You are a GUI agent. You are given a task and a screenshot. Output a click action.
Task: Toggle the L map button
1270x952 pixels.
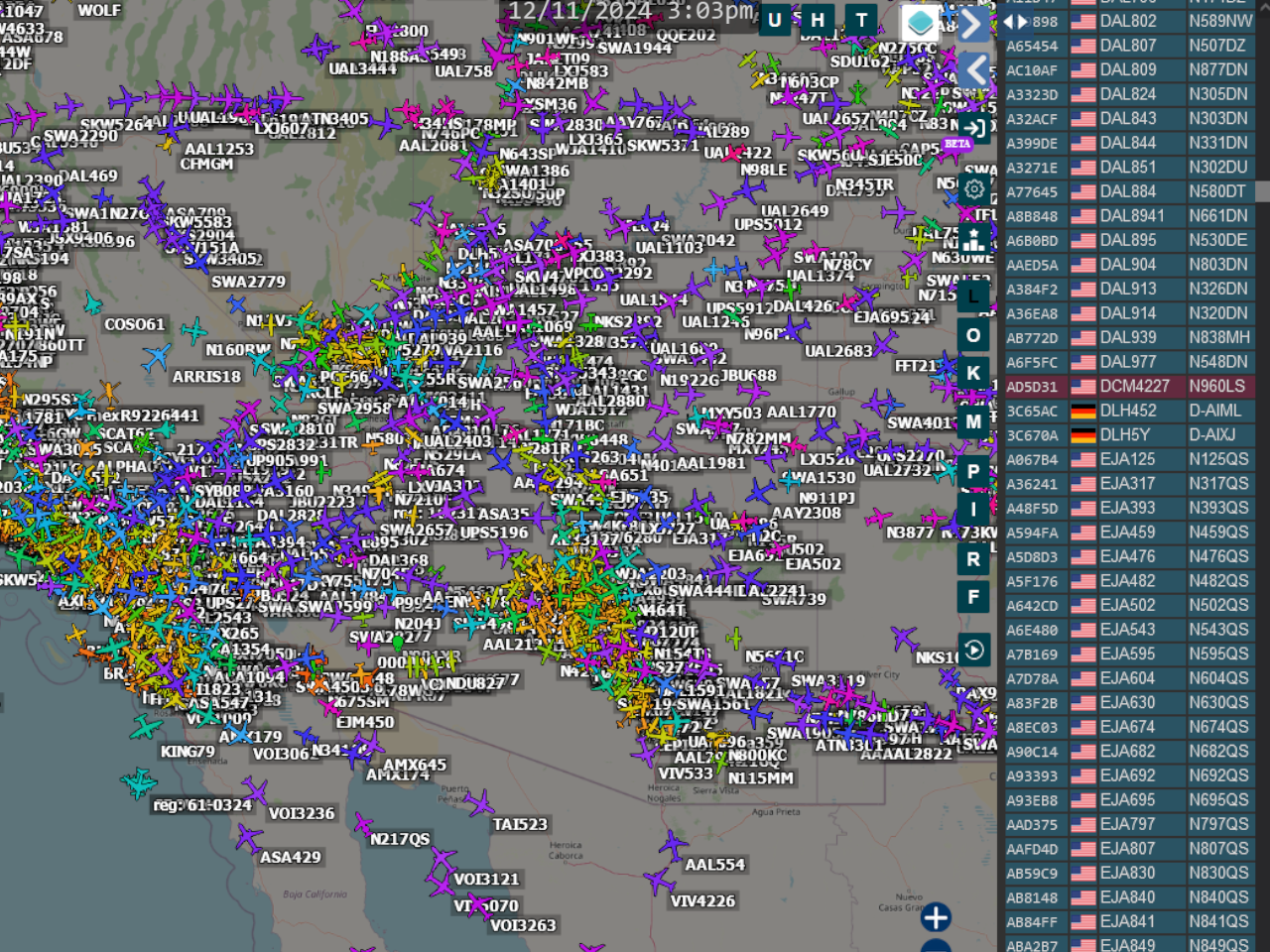coord(973,296)
